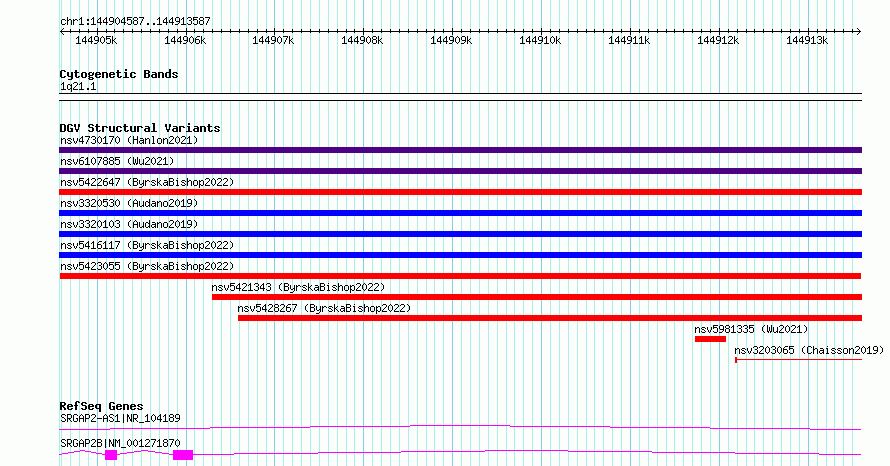Click the RefSeq Genes track title

[x=101, y=406]
